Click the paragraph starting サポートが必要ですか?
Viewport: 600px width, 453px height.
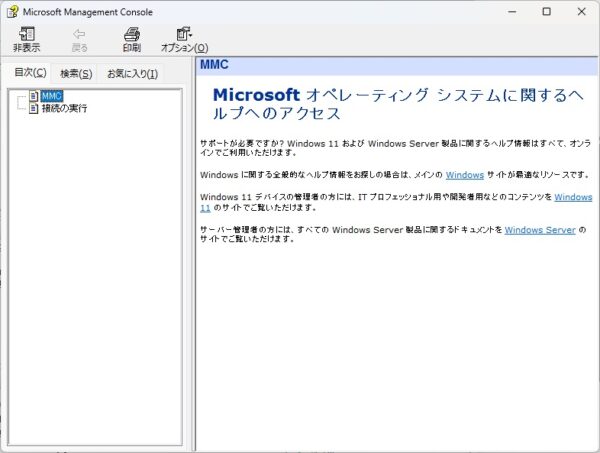click(x=395, y=148)
